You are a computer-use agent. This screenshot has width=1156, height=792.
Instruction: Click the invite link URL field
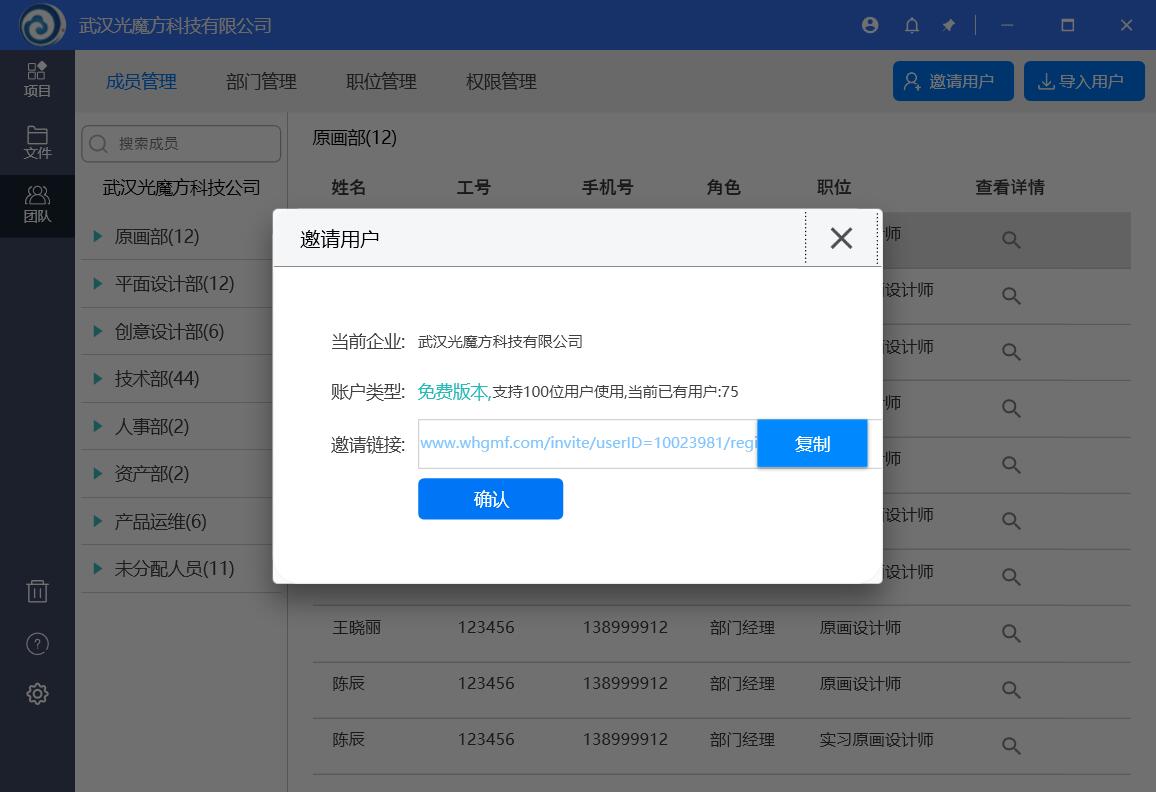(x=588, y=443)
